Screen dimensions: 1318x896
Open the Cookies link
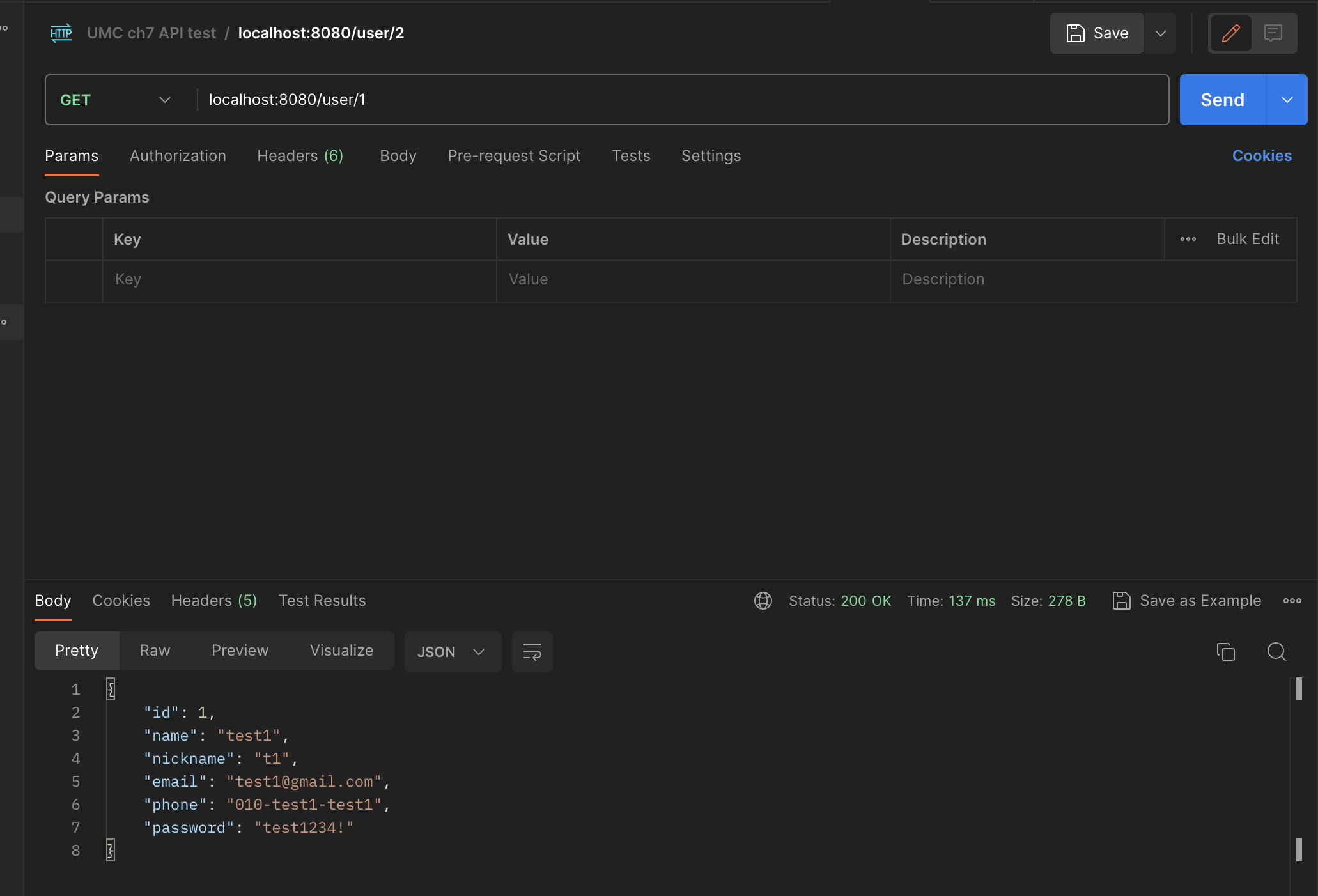[x=1262, y=156]
